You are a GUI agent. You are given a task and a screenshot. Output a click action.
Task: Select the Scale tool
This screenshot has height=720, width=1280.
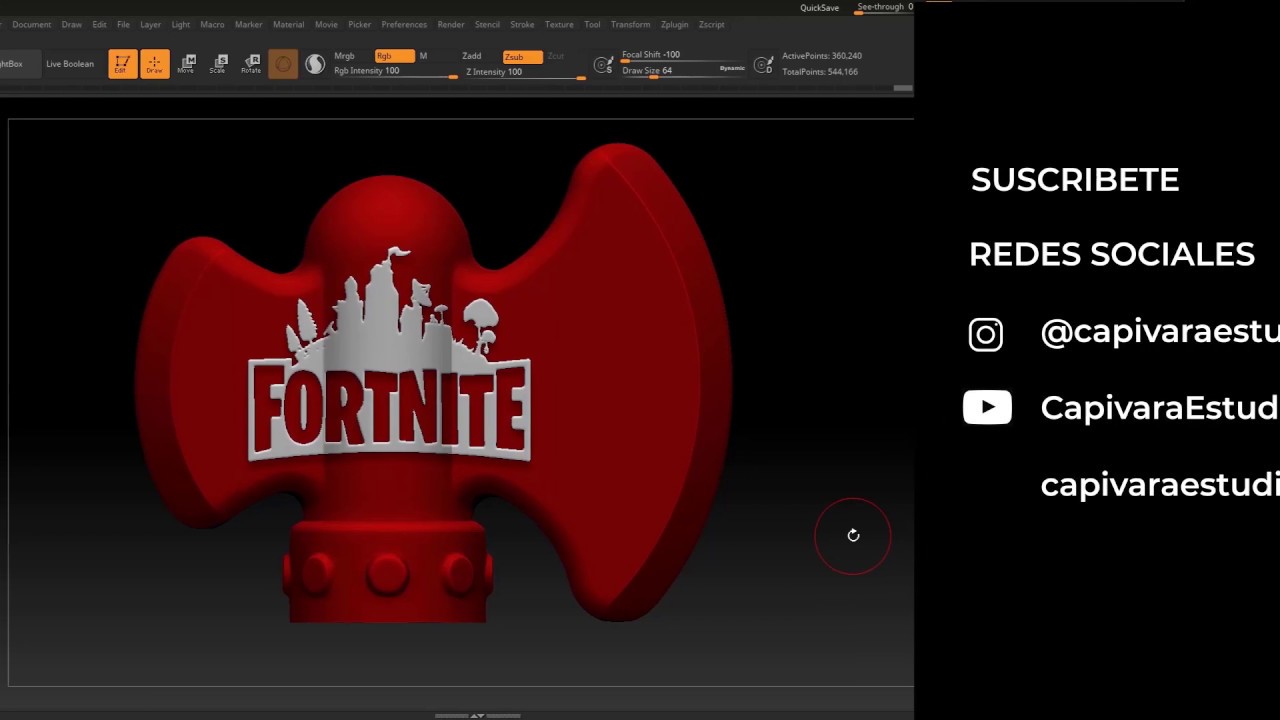click(218, 64)
